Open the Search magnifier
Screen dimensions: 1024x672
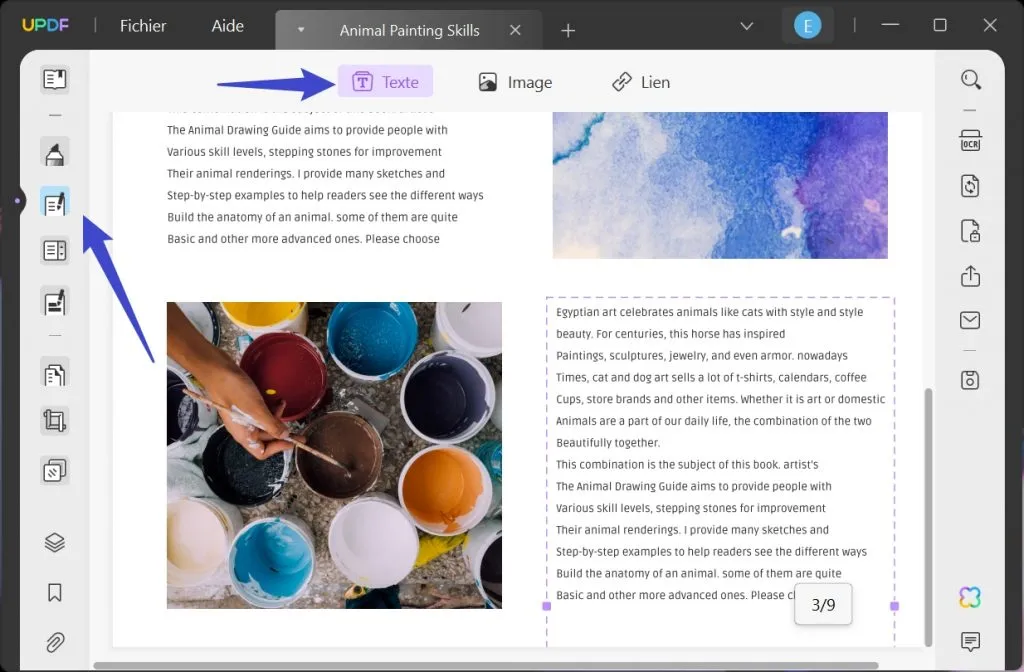pos(970,80)
